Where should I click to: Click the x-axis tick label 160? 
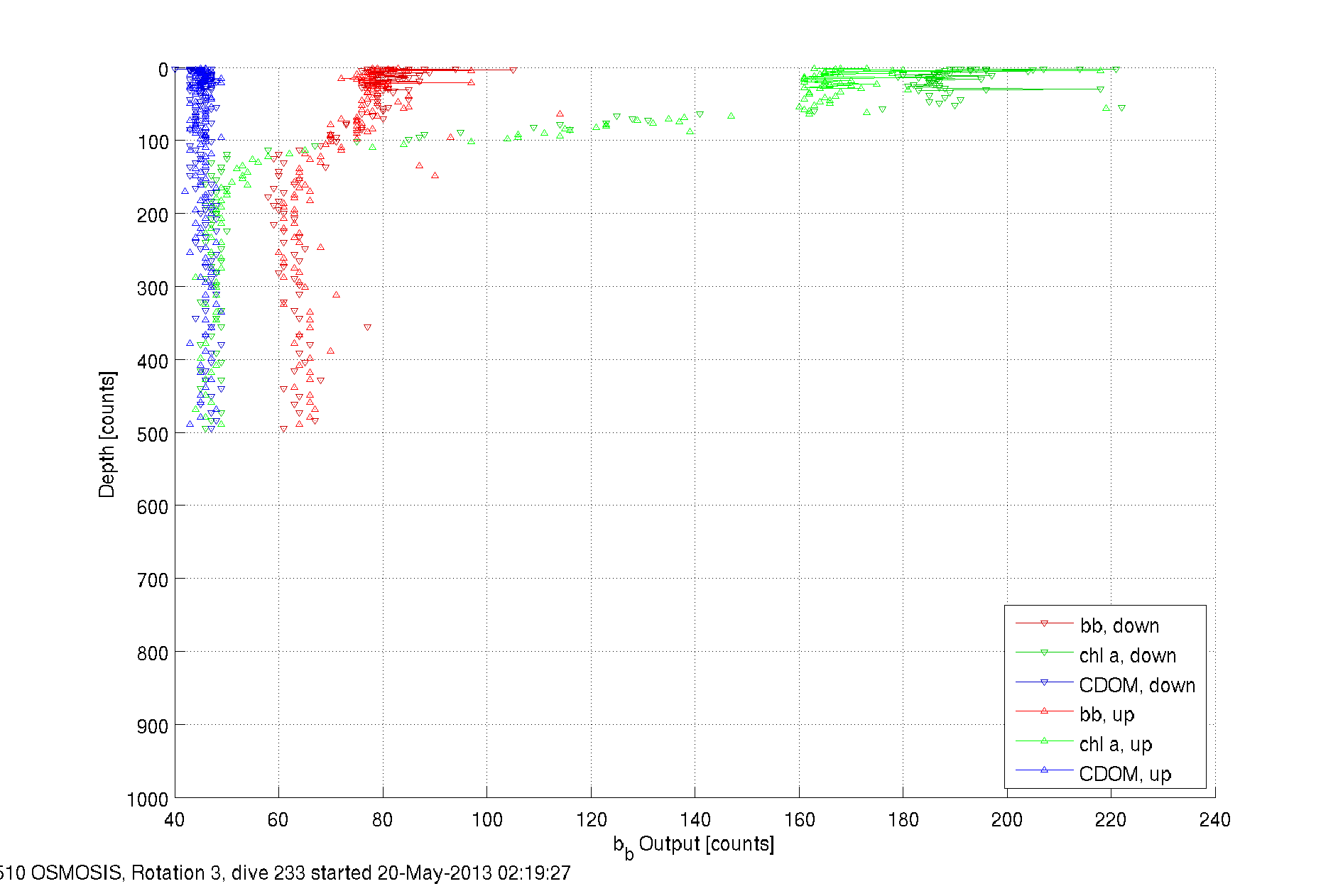coord(799,820)
